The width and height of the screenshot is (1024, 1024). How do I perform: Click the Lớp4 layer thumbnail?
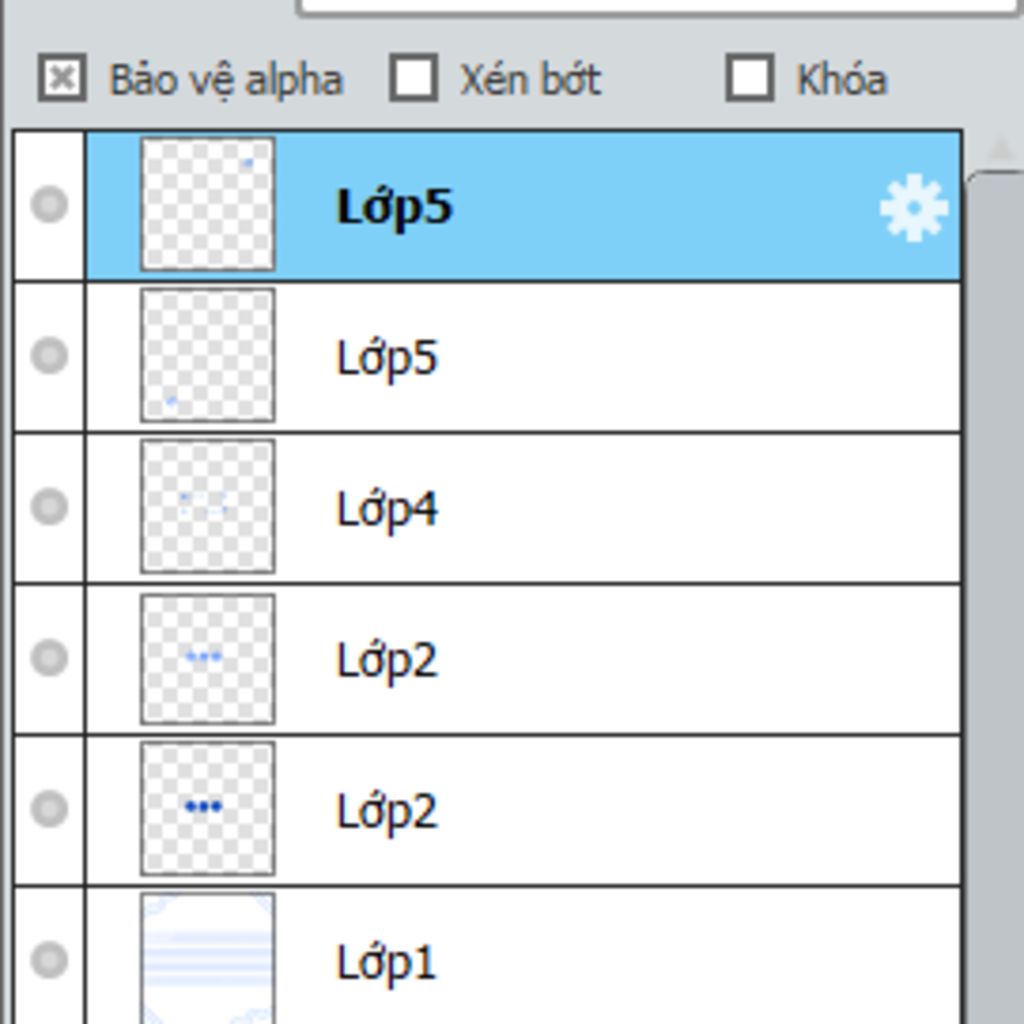(x=208, y=506)
